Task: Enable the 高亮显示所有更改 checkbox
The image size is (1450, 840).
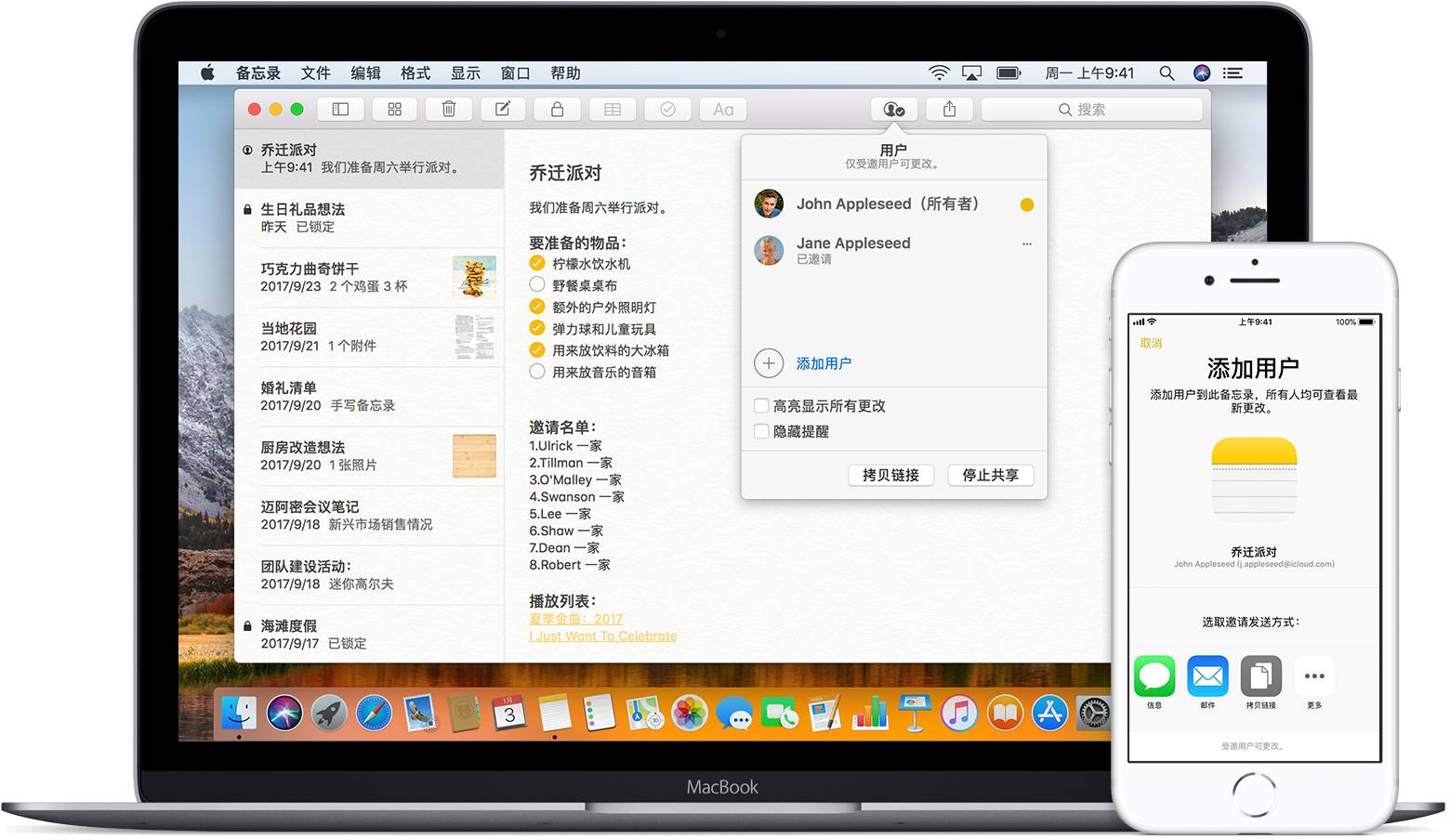Action: [760, 406]
